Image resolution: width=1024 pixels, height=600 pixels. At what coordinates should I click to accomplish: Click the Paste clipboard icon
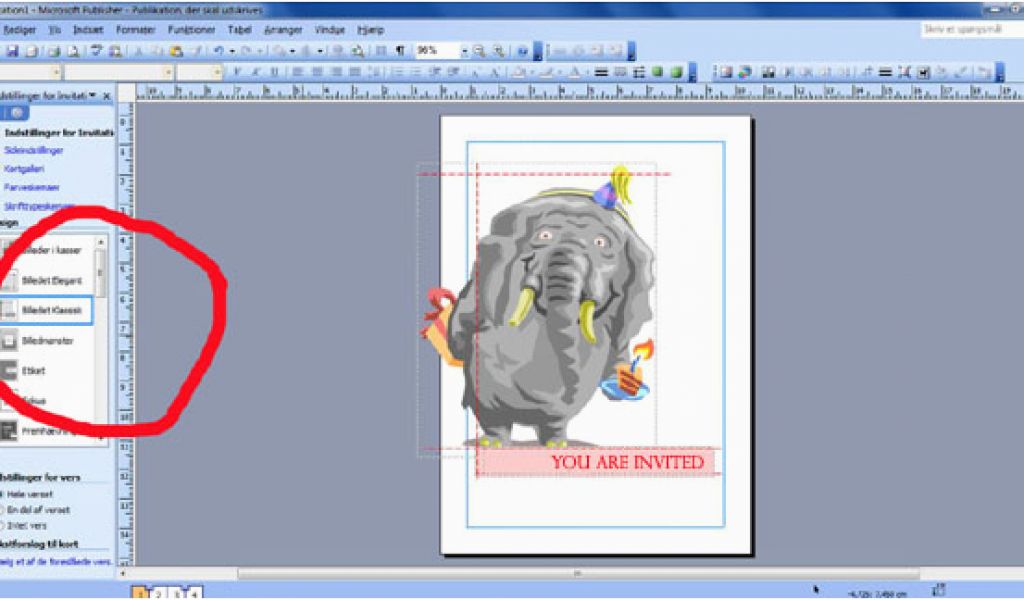coord(176,51)
